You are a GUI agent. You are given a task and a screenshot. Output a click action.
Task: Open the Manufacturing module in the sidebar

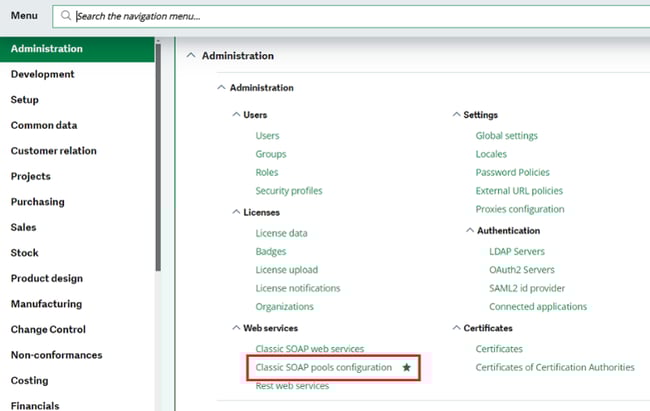46,304
